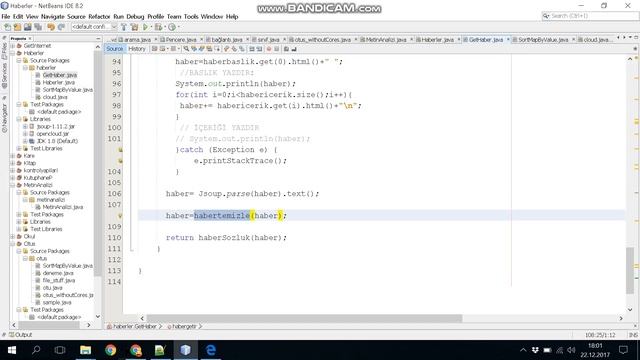Viewport: 640px width, 360px height.
Task: Click the Previous Bookmark icon in editor toolbar
Action: (227, 49)
